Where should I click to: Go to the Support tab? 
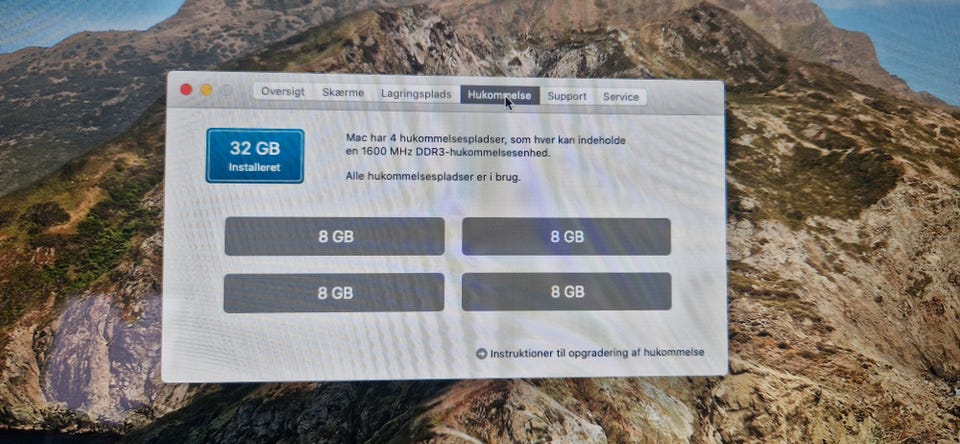pyautogui.click(x=567, y=96)
